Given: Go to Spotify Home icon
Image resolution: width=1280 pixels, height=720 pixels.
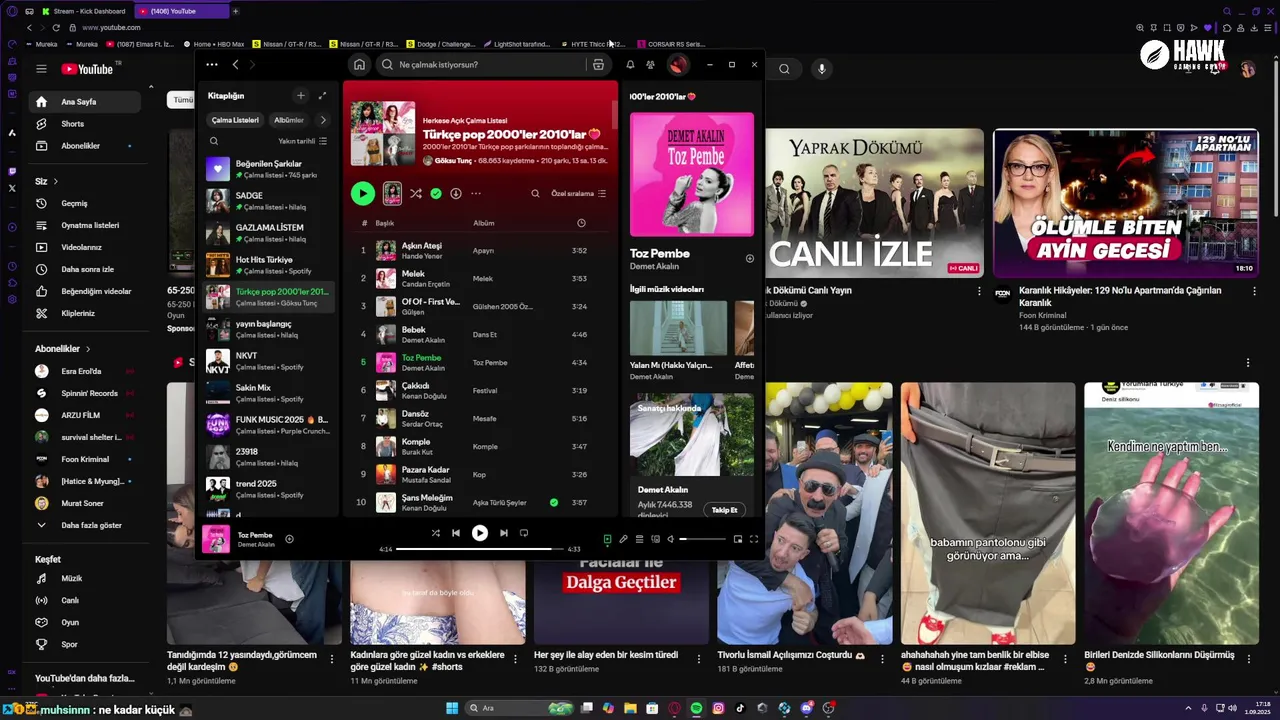Looking at the screenshot, I should coord(359,65).
